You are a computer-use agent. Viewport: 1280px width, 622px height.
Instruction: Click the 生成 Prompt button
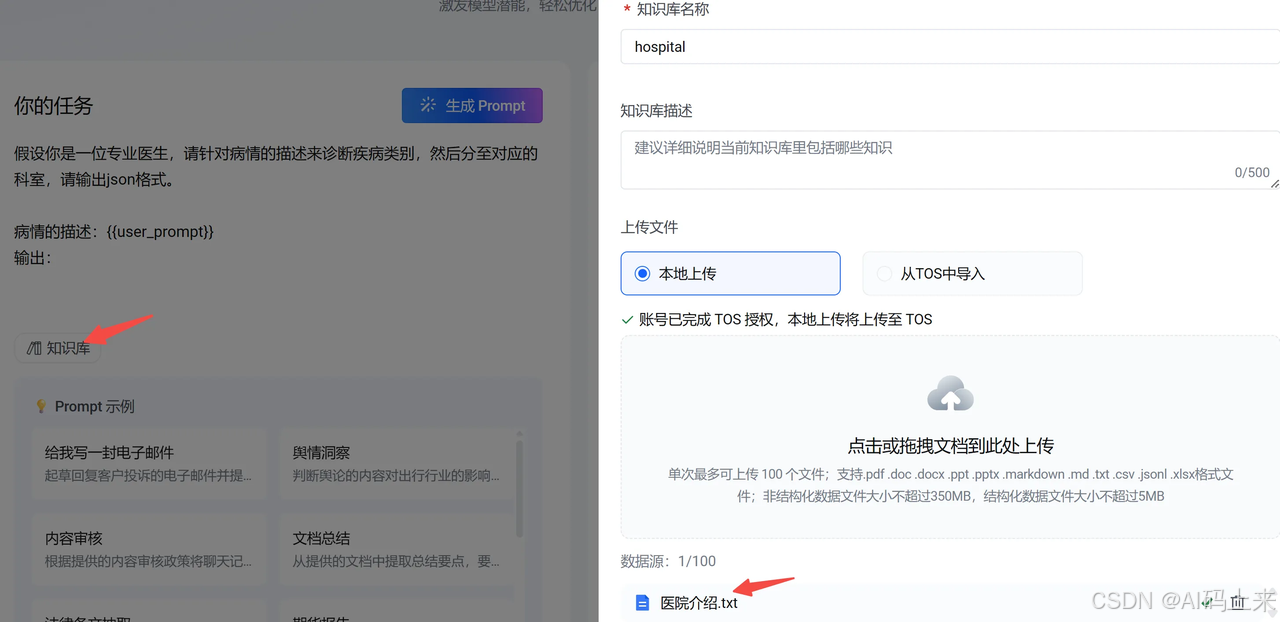(x=472, y=105)
